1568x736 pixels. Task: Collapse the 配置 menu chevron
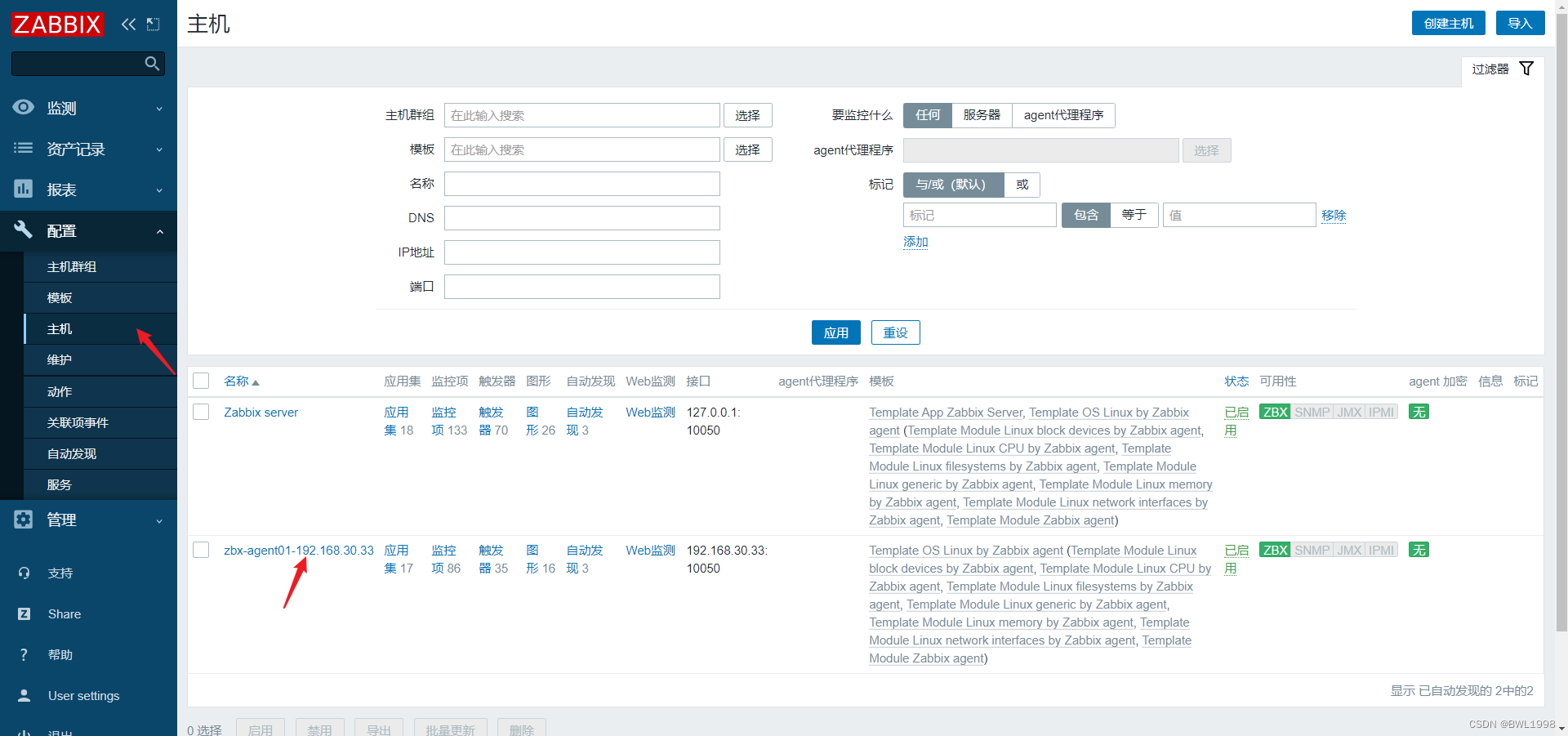click(x=159, y=232)
